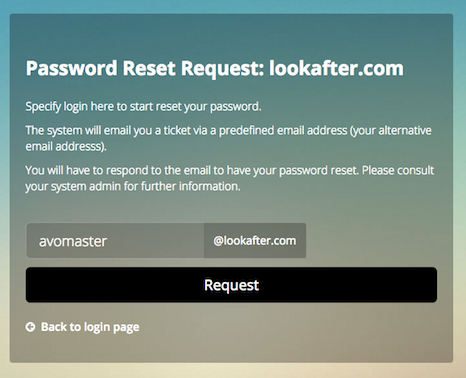Click the Password Reset Request heading text
Viewport: 466px width, 378px height.
click(145, 68)
